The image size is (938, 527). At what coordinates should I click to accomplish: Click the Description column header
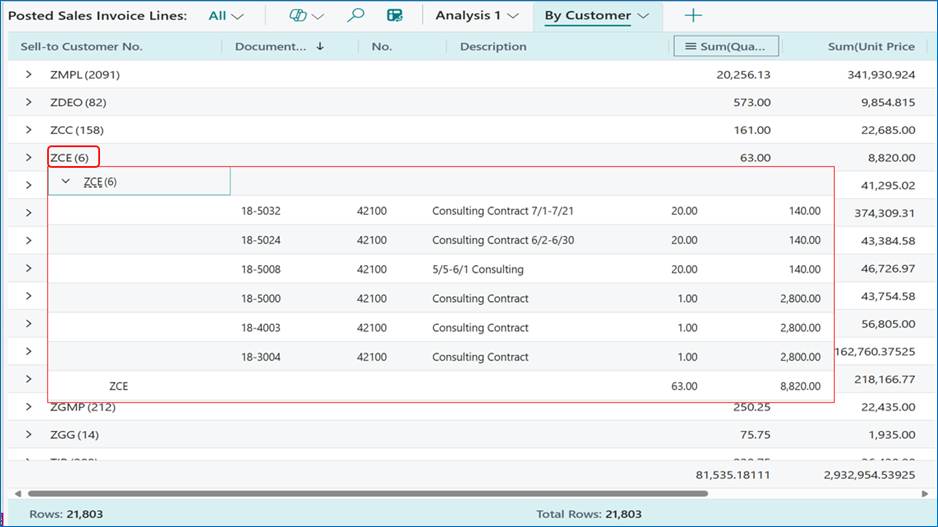(x=493, y=46)
